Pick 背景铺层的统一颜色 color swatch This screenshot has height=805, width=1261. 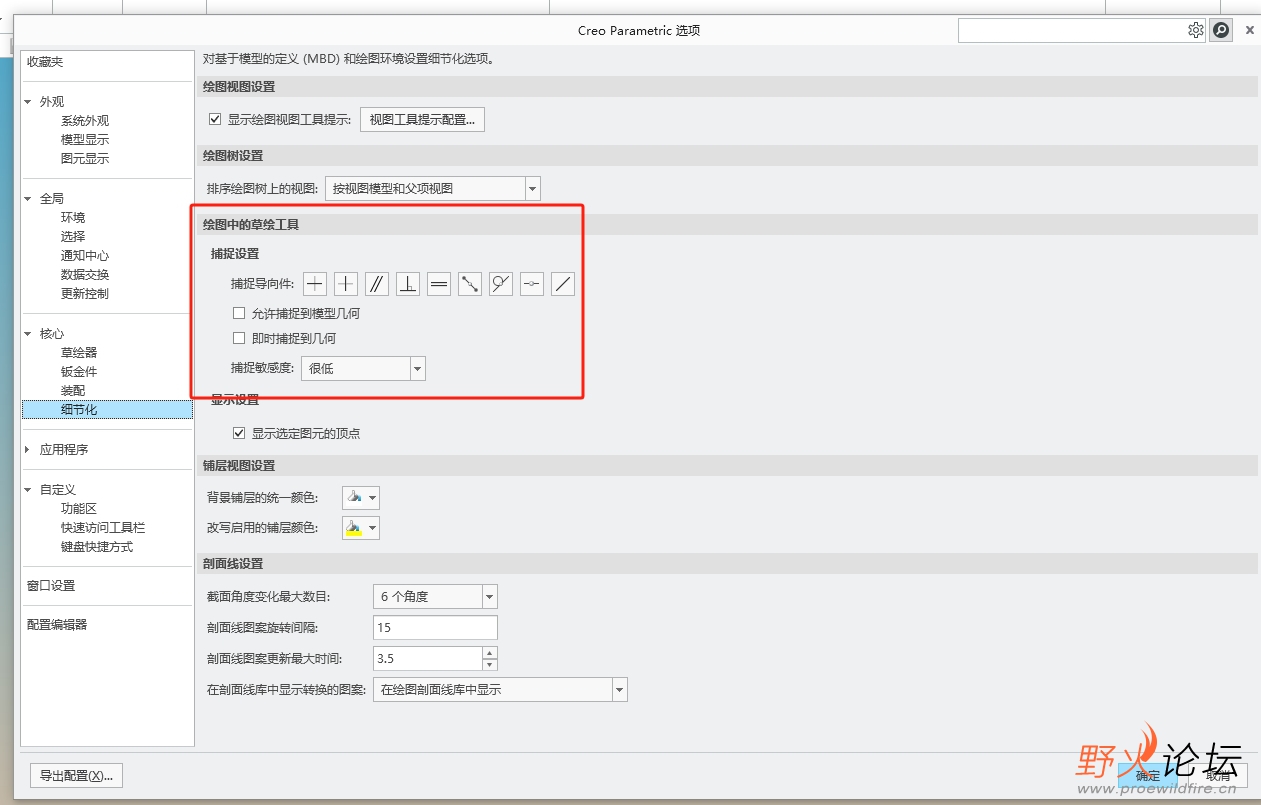(361, 497)
